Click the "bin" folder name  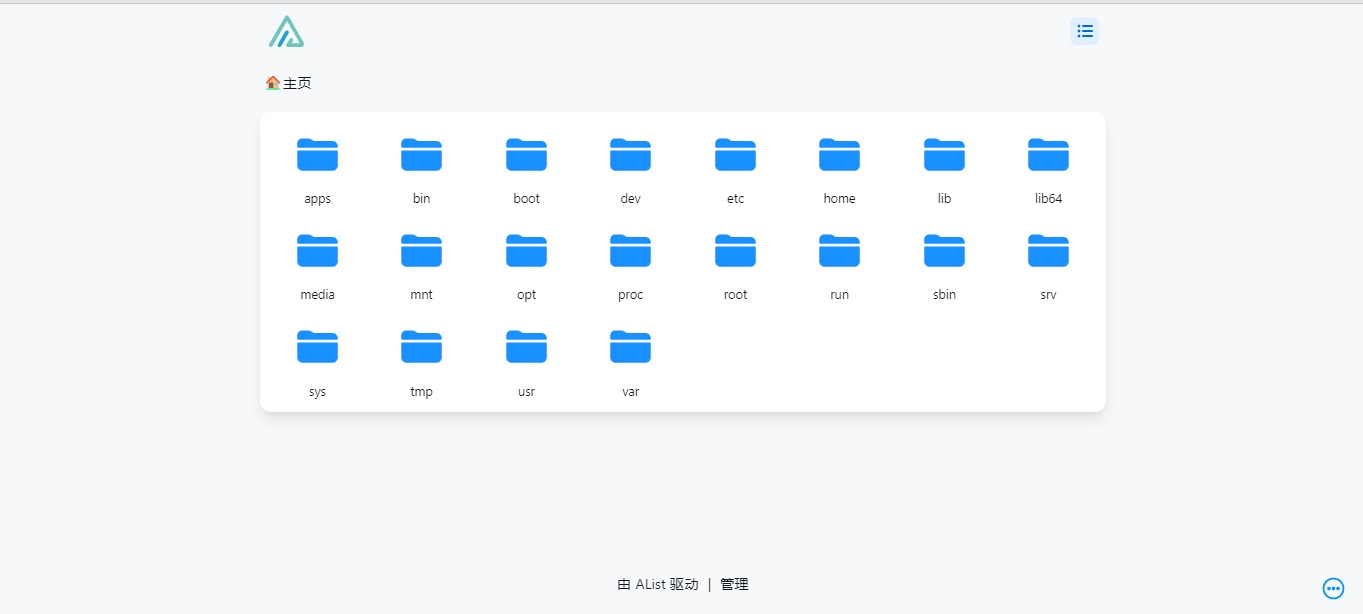point(422,199)
